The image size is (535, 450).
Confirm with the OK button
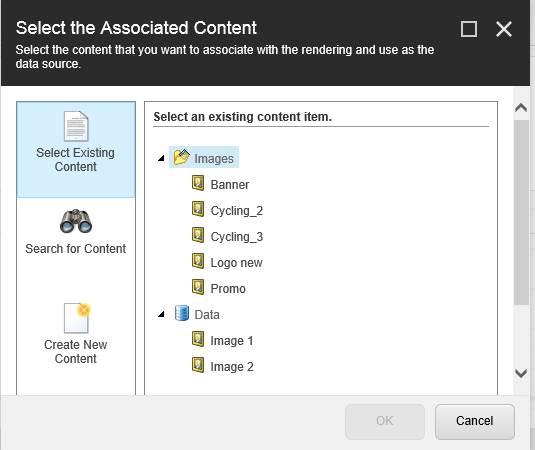click(385, 422)
